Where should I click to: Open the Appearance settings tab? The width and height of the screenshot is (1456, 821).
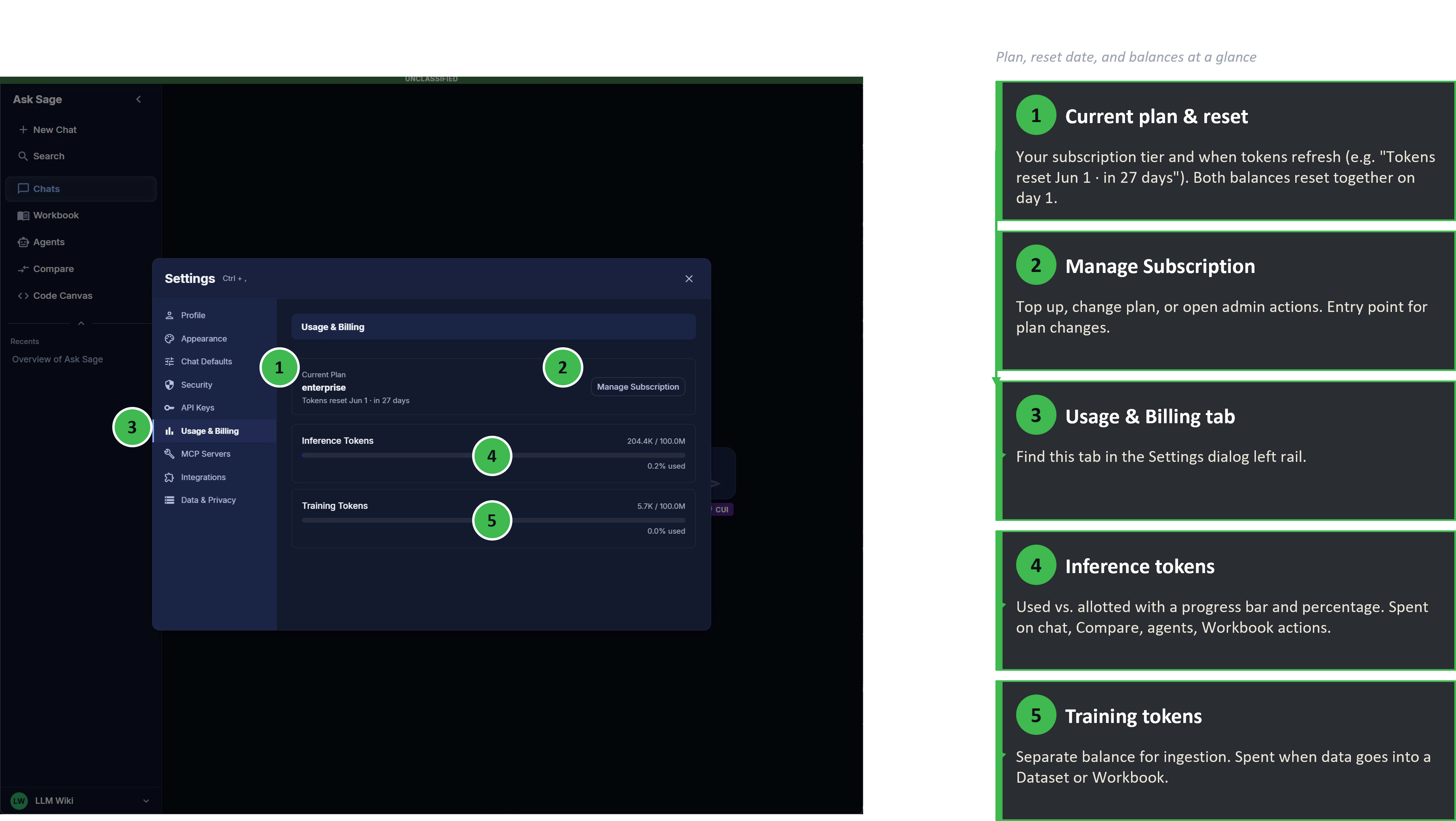[x=215, y=338]
